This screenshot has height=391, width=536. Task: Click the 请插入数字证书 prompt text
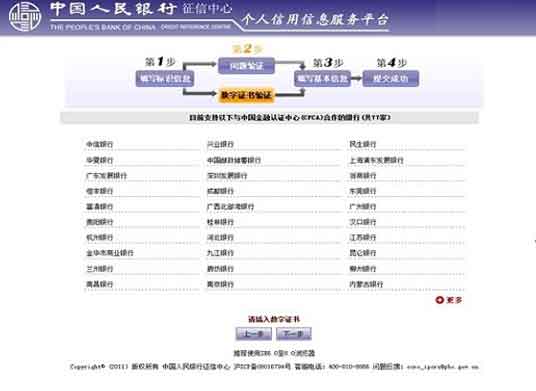click(x=274, y=319)
